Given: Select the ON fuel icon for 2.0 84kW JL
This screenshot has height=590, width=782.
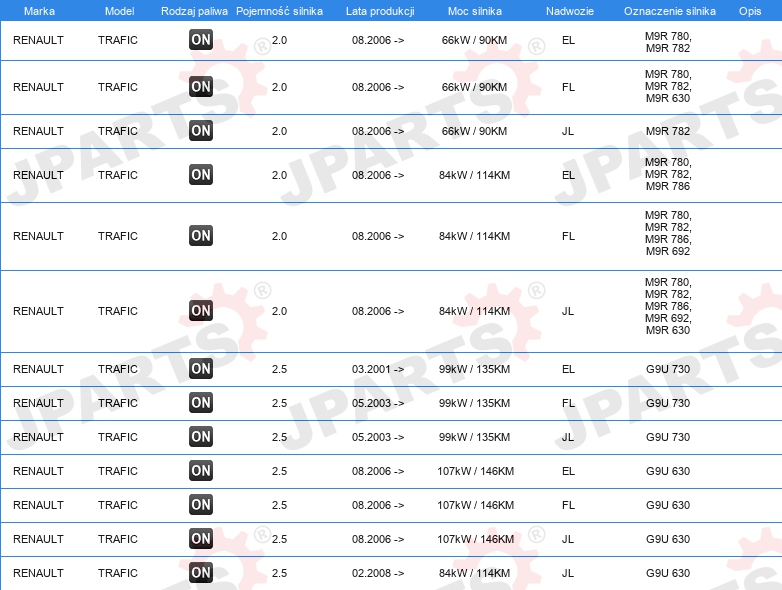Looking at the screenshot, I should pos(201,311).
